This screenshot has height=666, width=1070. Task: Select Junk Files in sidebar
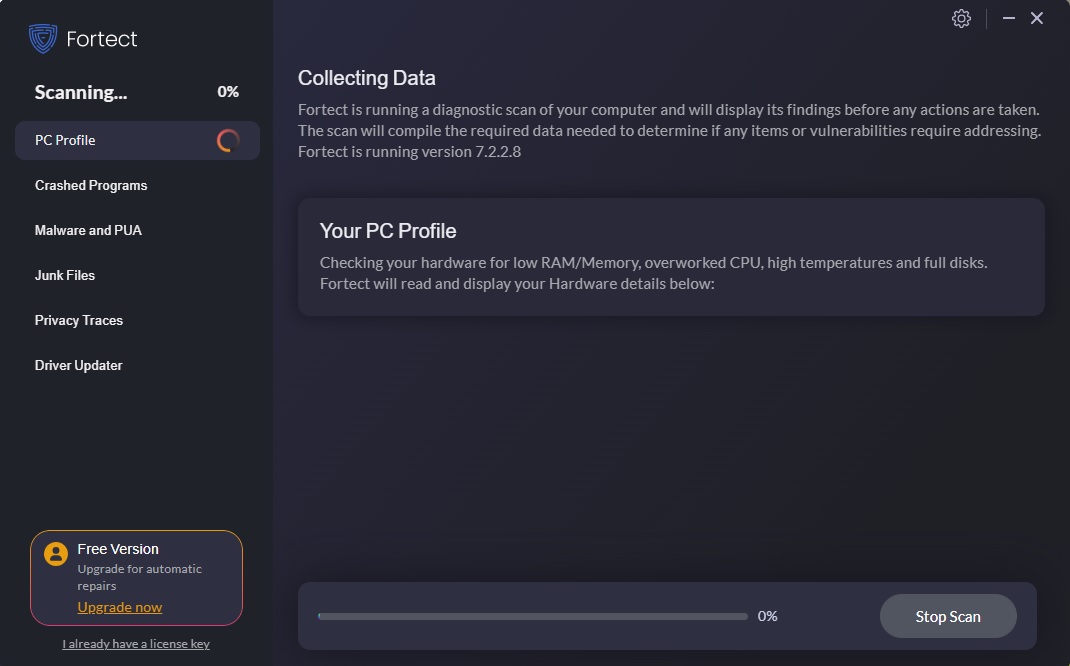[x=65, y=276]
